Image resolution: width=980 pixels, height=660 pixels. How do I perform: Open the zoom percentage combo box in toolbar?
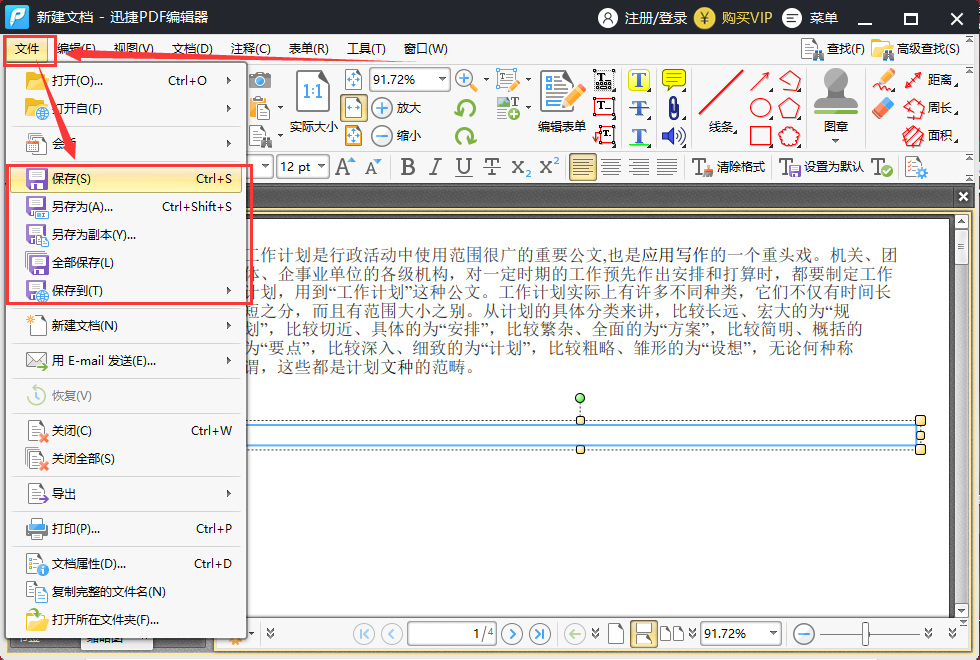409,79
